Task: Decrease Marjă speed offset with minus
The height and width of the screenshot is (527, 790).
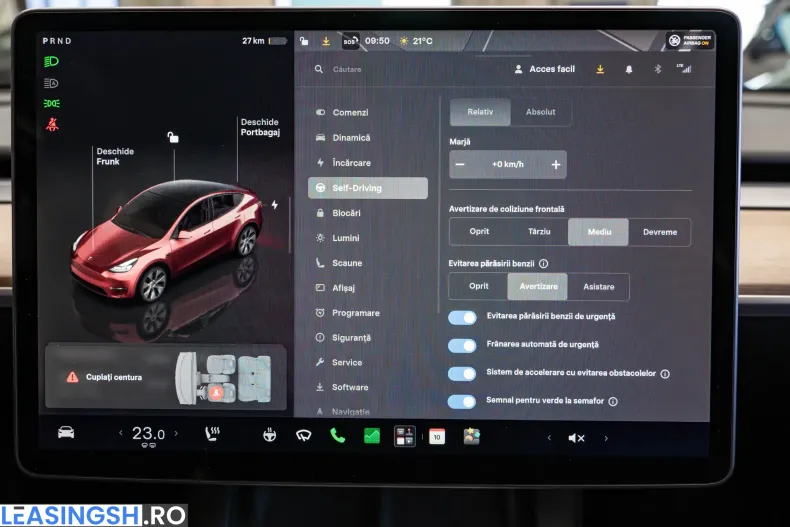Action: click(459, 164)
